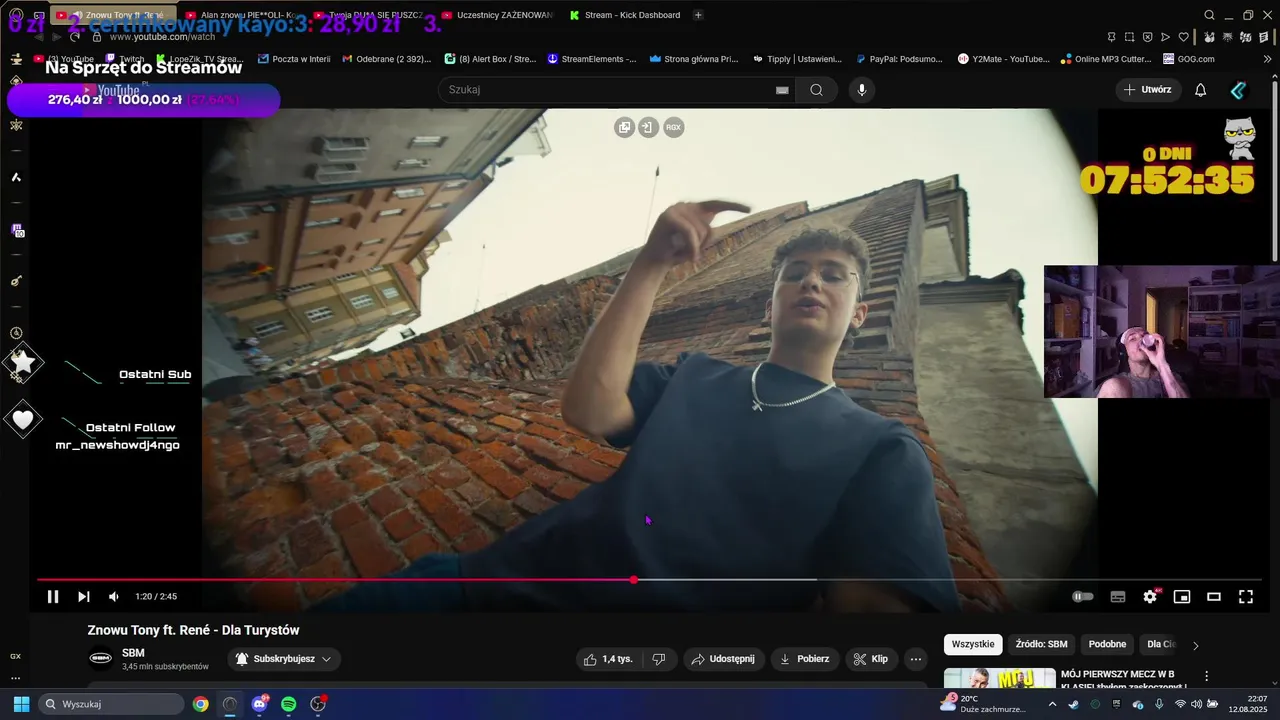Image resolution: width=1280 pixels, height=720 pixels.
Task: Click the red playhead scrubber dot
Action: pos(634,580)
